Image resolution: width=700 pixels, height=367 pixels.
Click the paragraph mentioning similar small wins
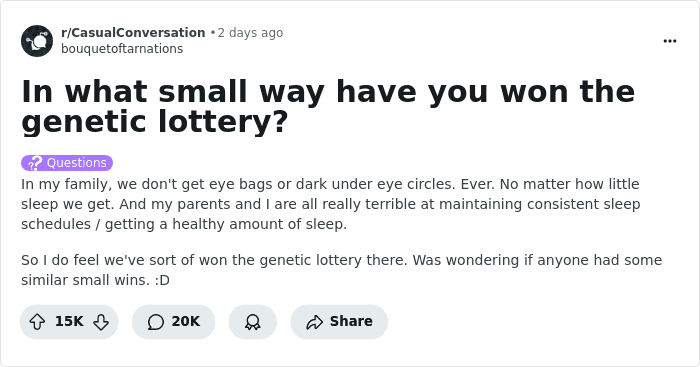(342, 270)
